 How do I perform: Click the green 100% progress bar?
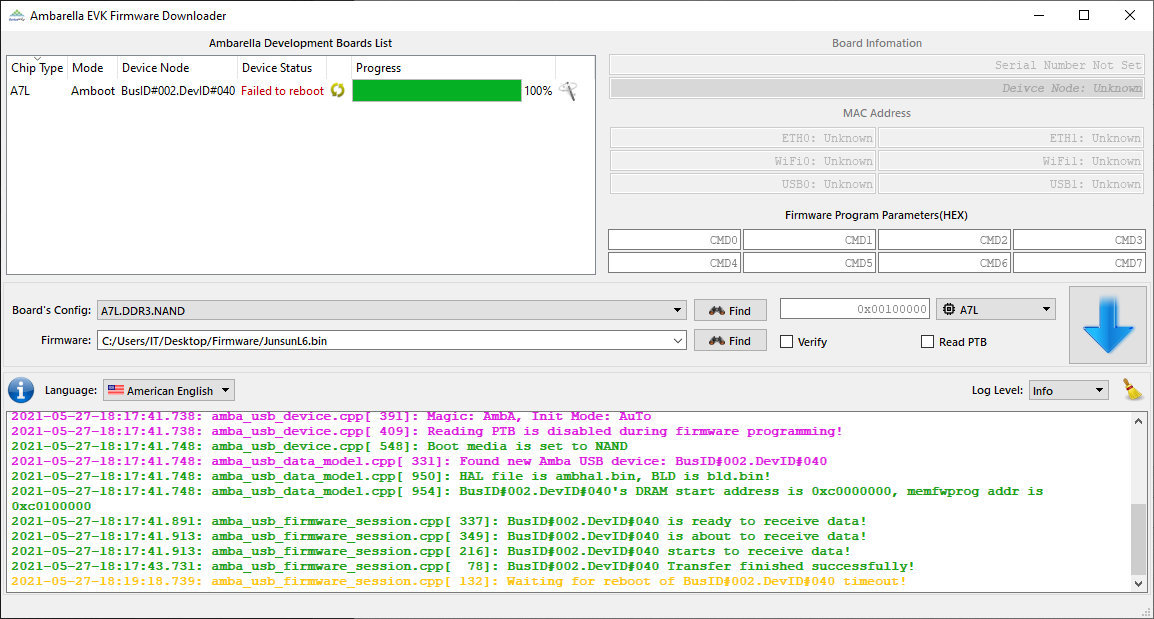(x=437, y=91)
